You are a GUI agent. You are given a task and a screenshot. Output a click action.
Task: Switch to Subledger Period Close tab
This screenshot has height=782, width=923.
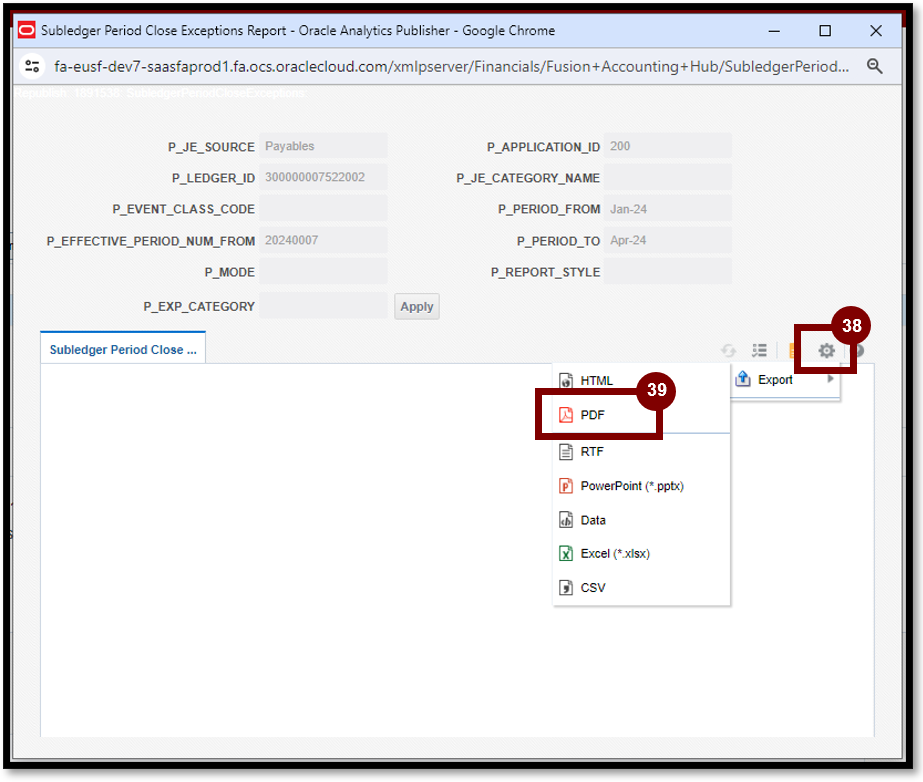[x=123, y=350]
